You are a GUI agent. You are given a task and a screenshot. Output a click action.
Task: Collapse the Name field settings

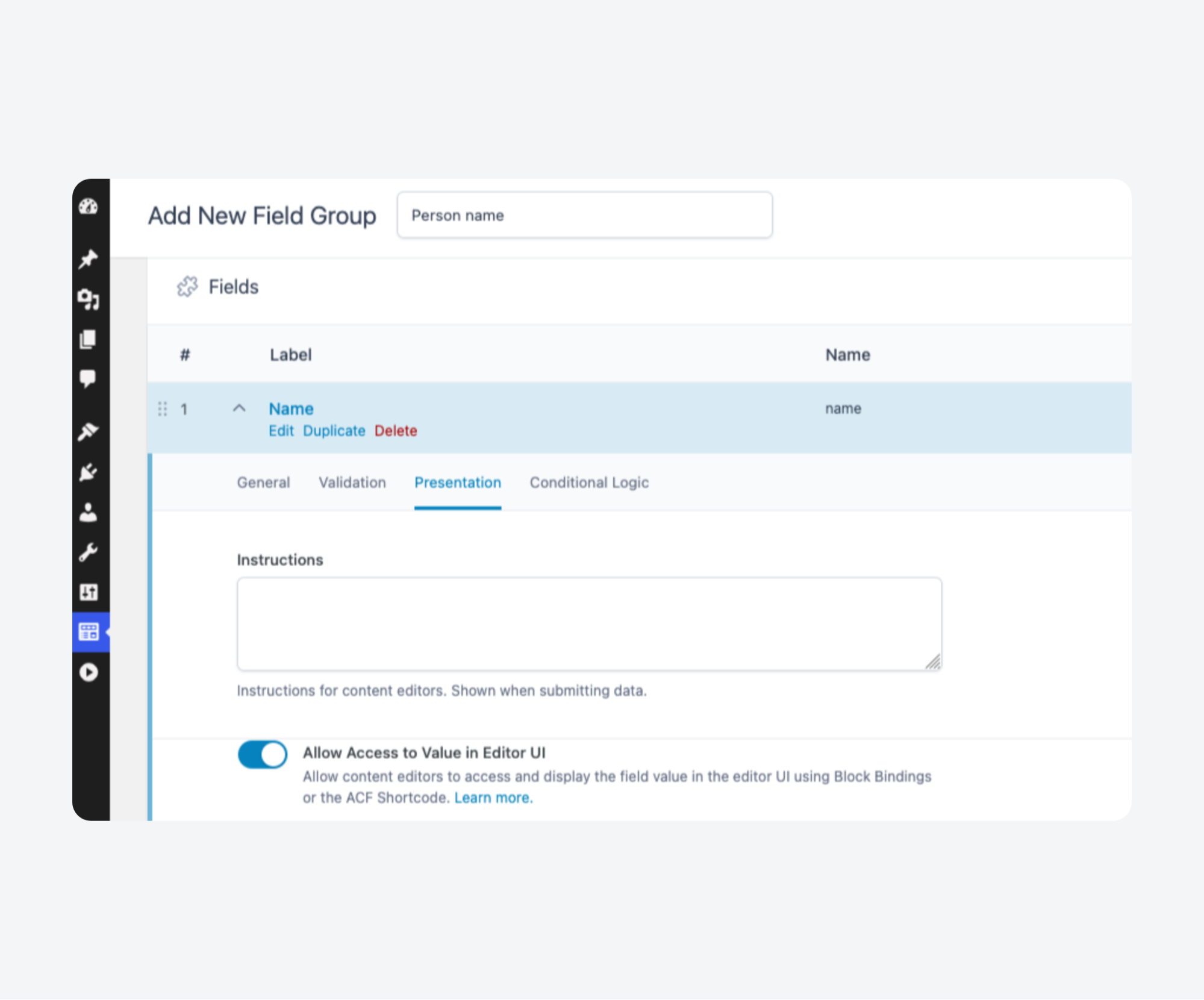(x=240, y=408)
